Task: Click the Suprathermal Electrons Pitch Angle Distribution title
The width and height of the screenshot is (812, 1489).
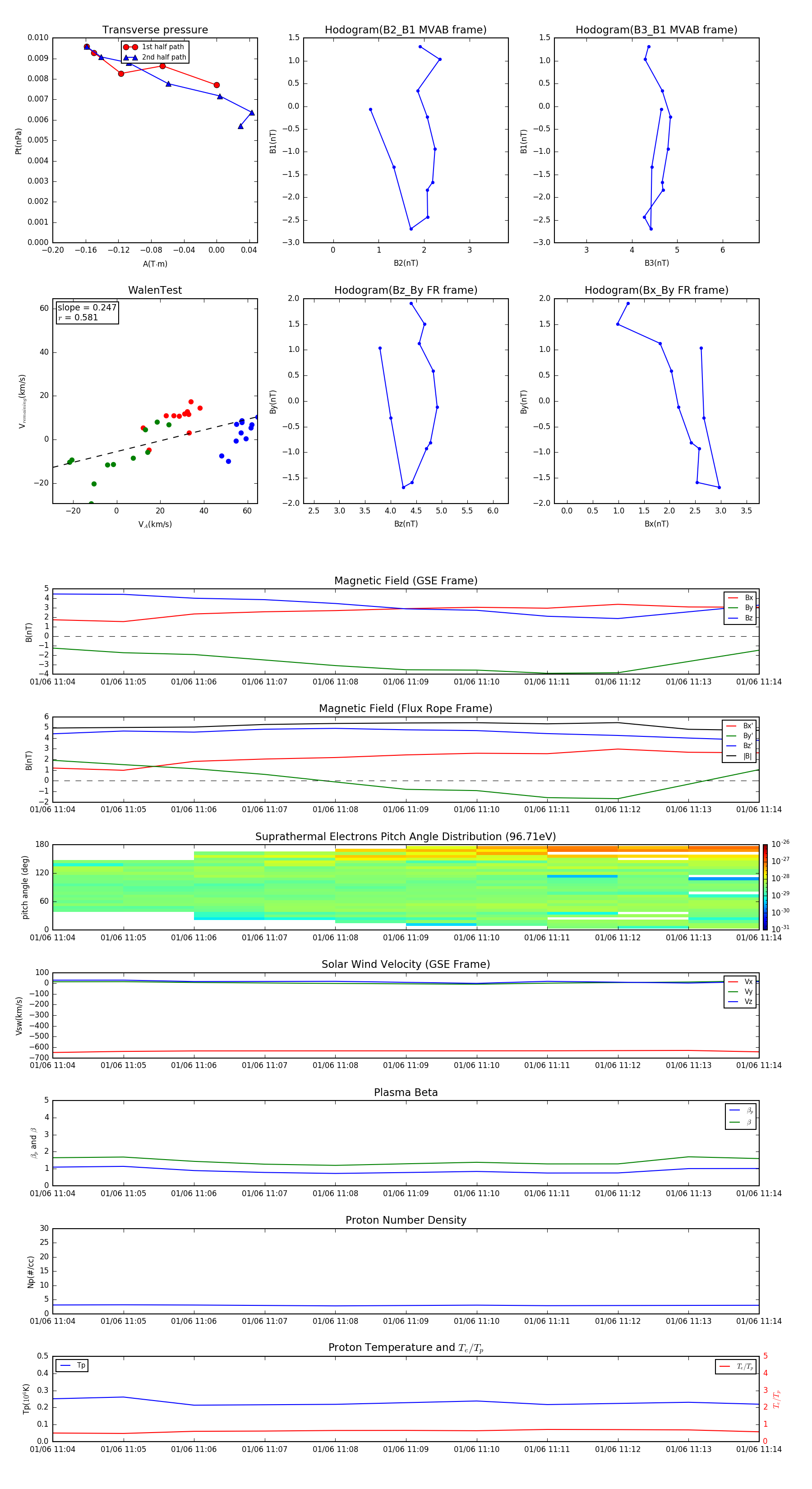Action: [406, 837]
